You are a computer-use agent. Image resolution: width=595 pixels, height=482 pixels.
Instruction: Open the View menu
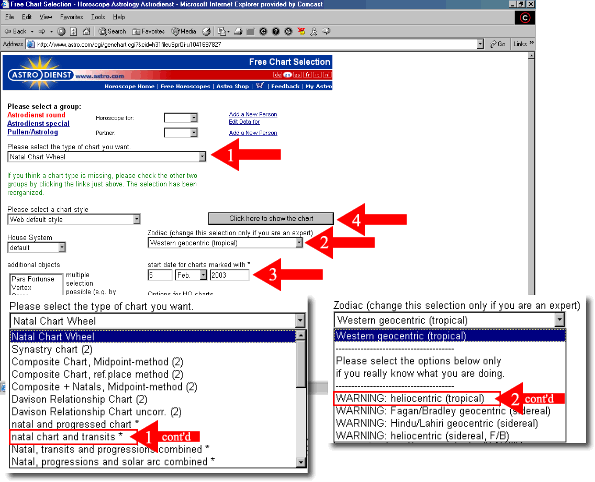click(x=46, y=17)
